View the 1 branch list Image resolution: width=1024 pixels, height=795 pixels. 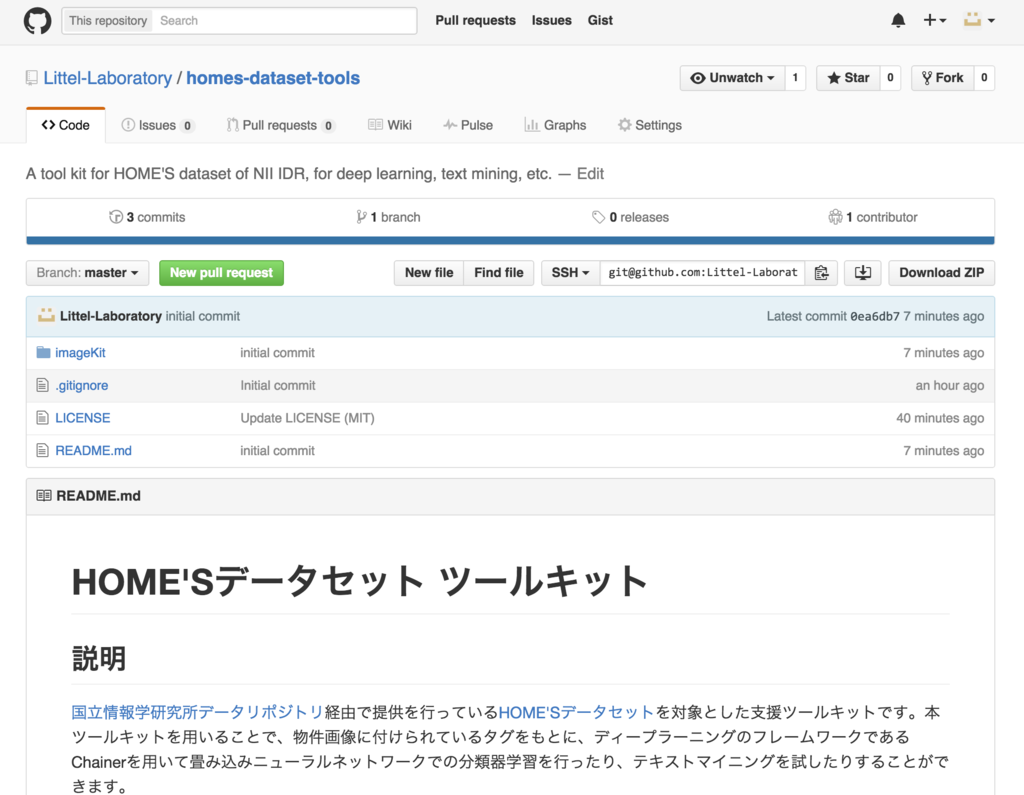point(389,217)
